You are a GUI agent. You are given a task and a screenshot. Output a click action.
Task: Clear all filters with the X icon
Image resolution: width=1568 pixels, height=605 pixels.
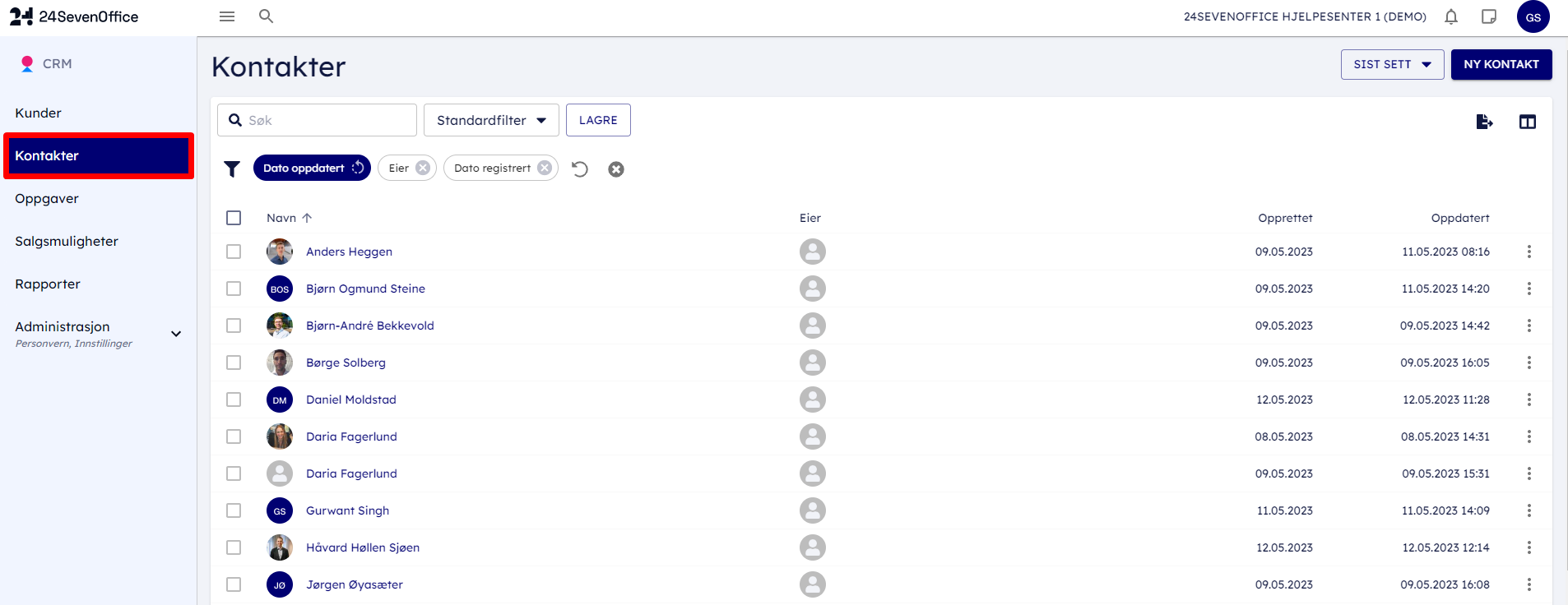pyautogui.click(x=616, y=169)
